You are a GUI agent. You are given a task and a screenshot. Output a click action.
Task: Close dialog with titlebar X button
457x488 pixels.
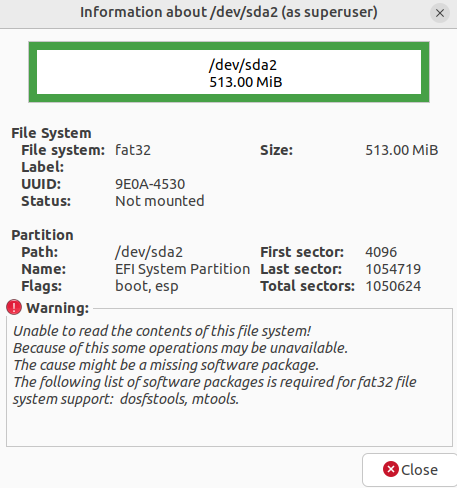[x=440, y=13]
